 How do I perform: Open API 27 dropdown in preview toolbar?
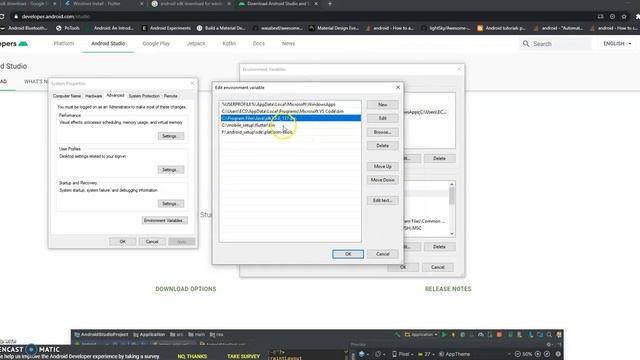[x=426, y=354]
